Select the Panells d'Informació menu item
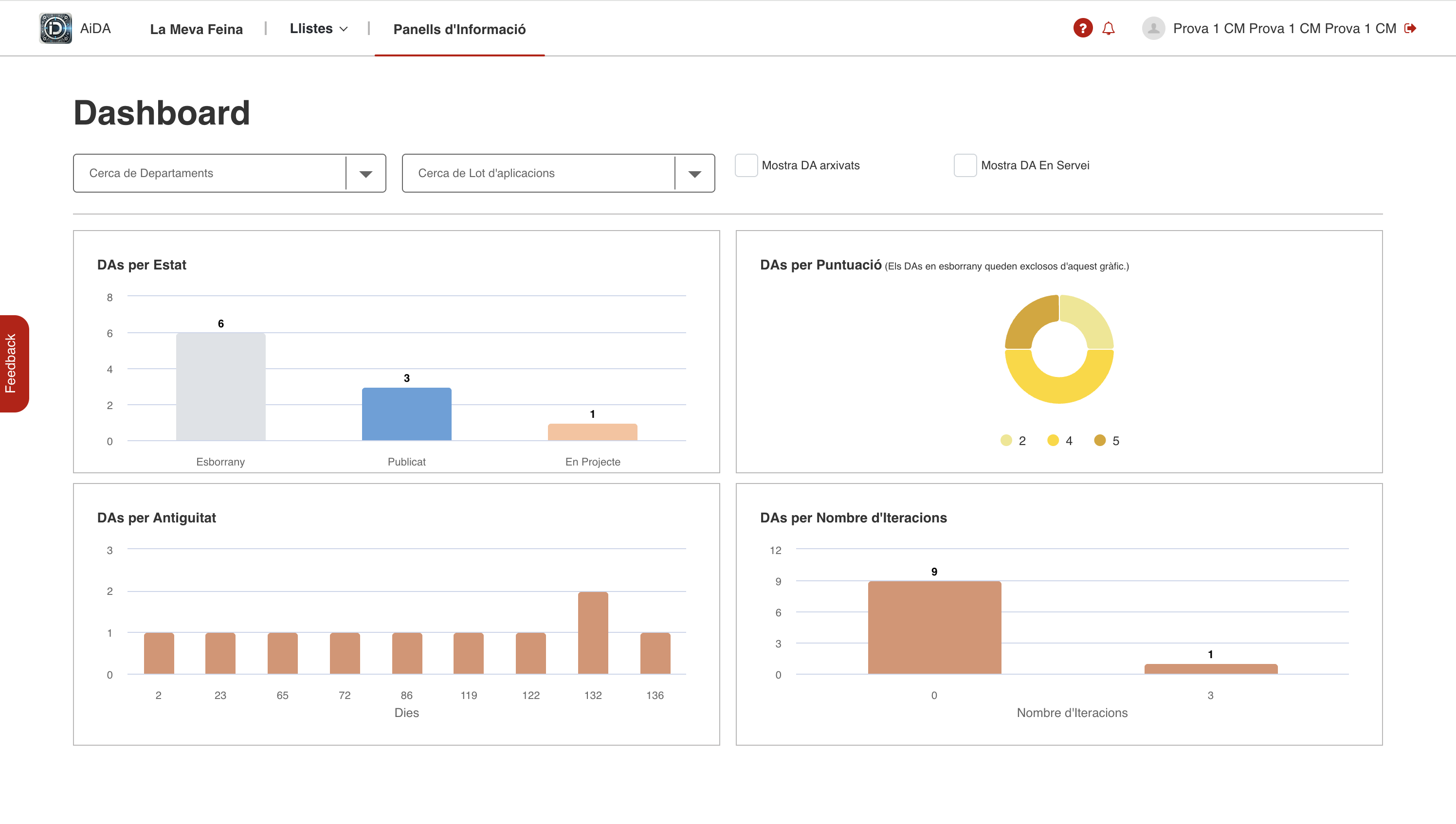Screen dimensions: 1456x824 click(459, 29)
